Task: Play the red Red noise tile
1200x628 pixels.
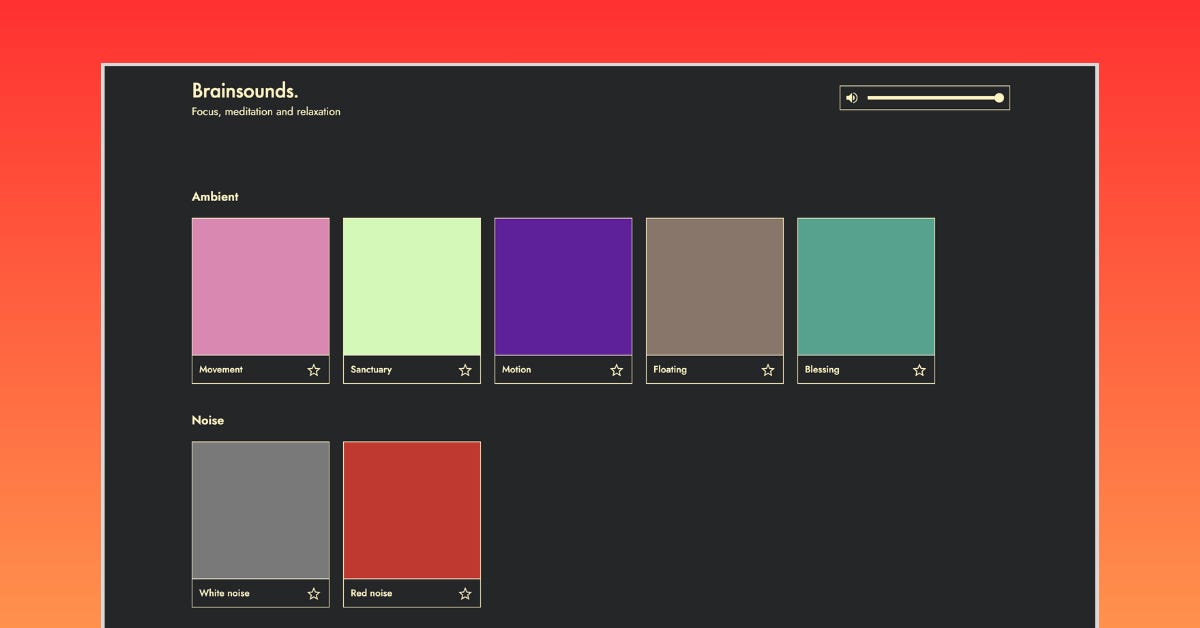Action: [412, 510]
